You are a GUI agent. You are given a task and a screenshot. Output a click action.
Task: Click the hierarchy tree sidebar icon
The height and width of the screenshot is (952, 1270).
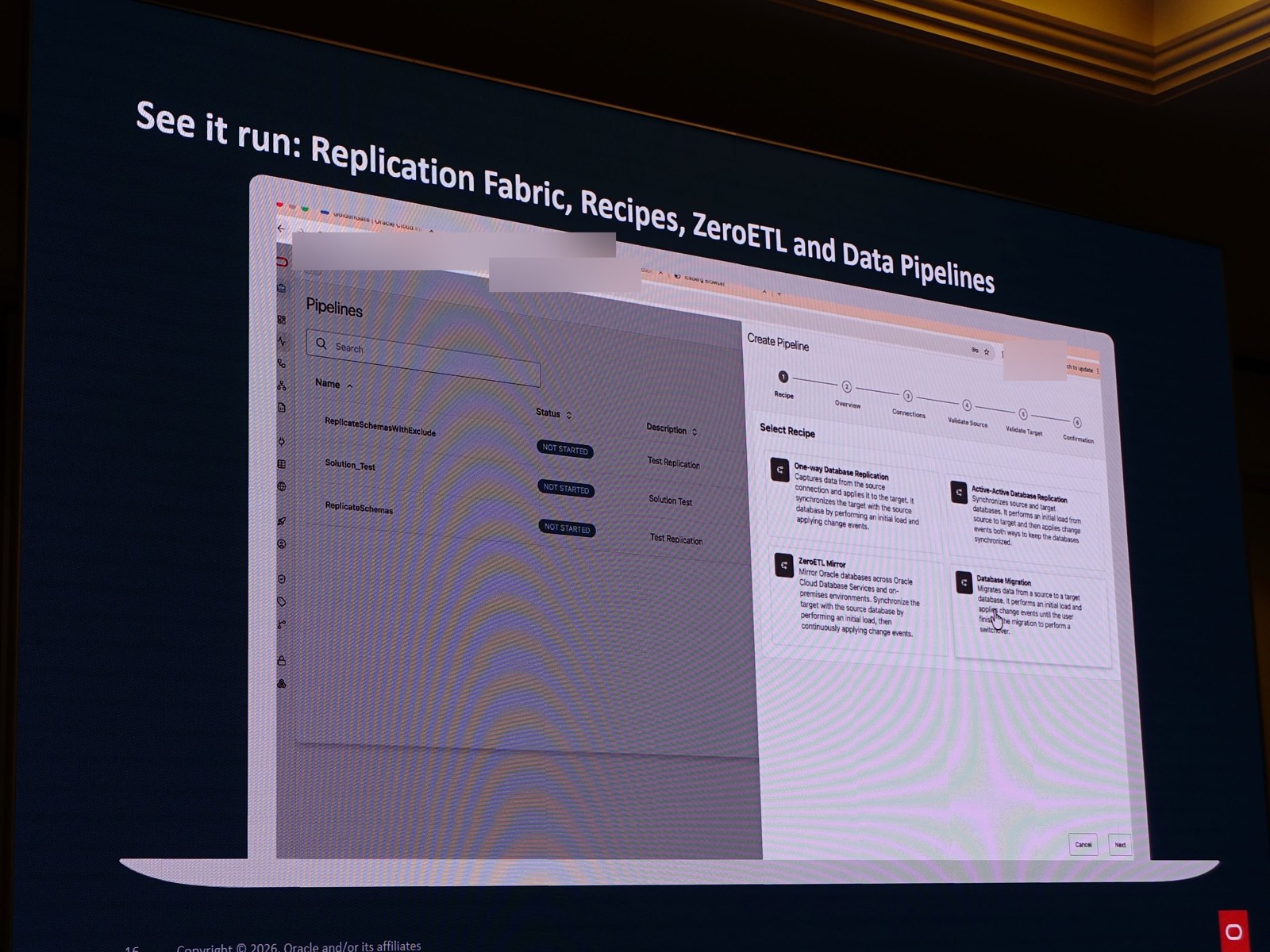(x=281, y=386)
